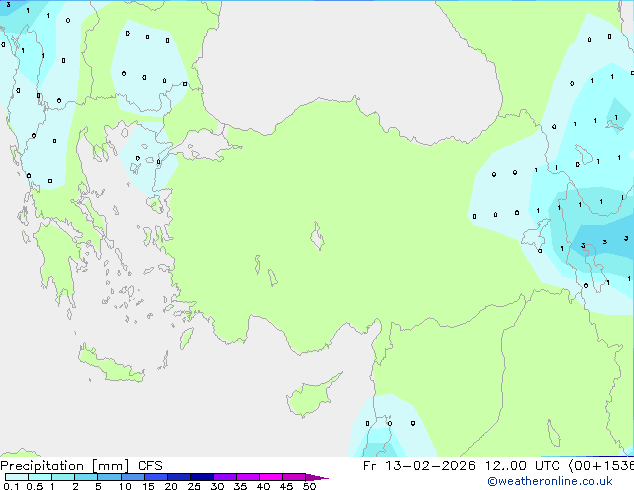
Task: Click the legend label "0.5"
Action: [x=34, y=486]
